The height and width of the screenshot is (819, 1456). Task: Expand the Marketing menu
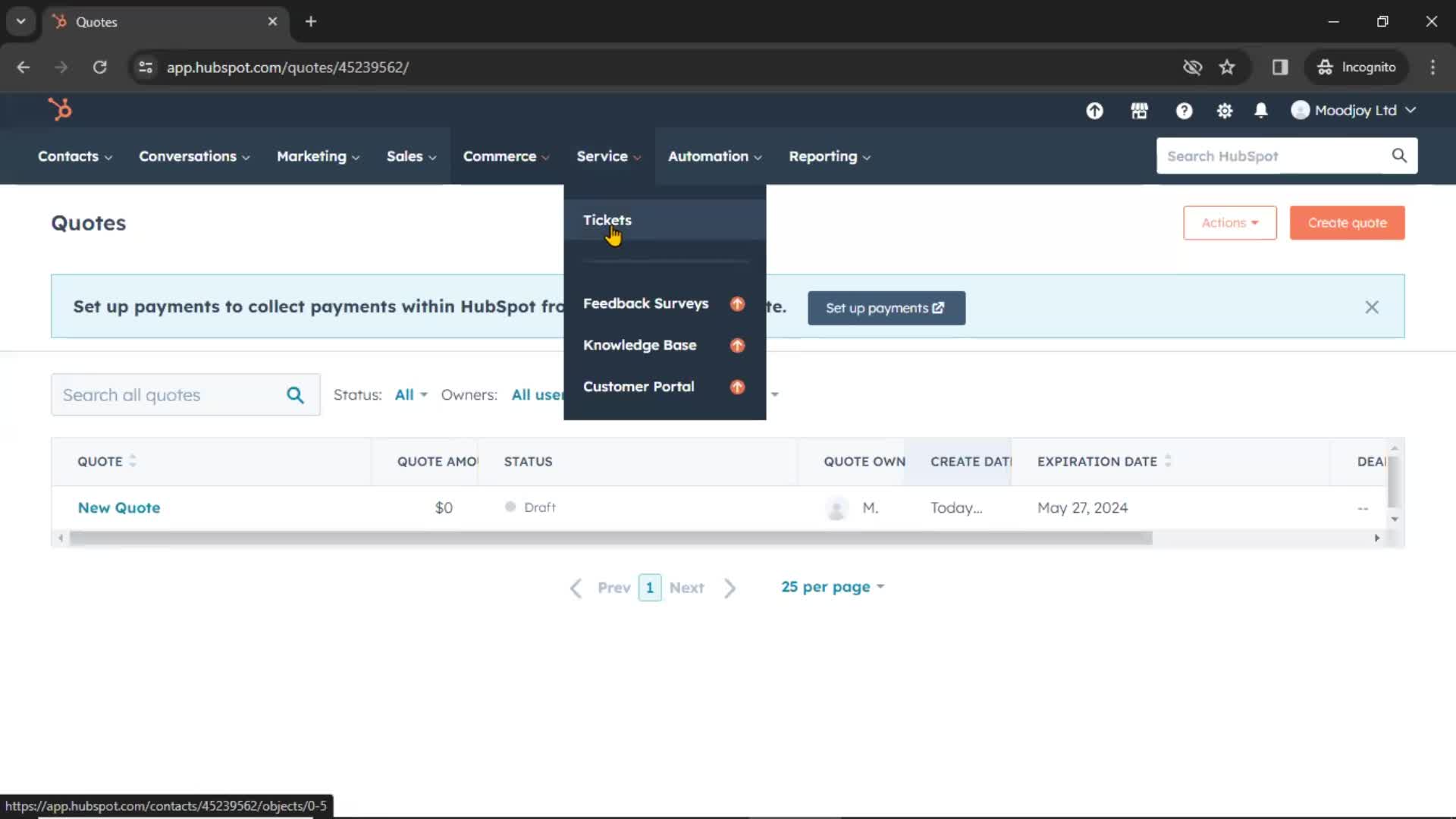[318, 156]
